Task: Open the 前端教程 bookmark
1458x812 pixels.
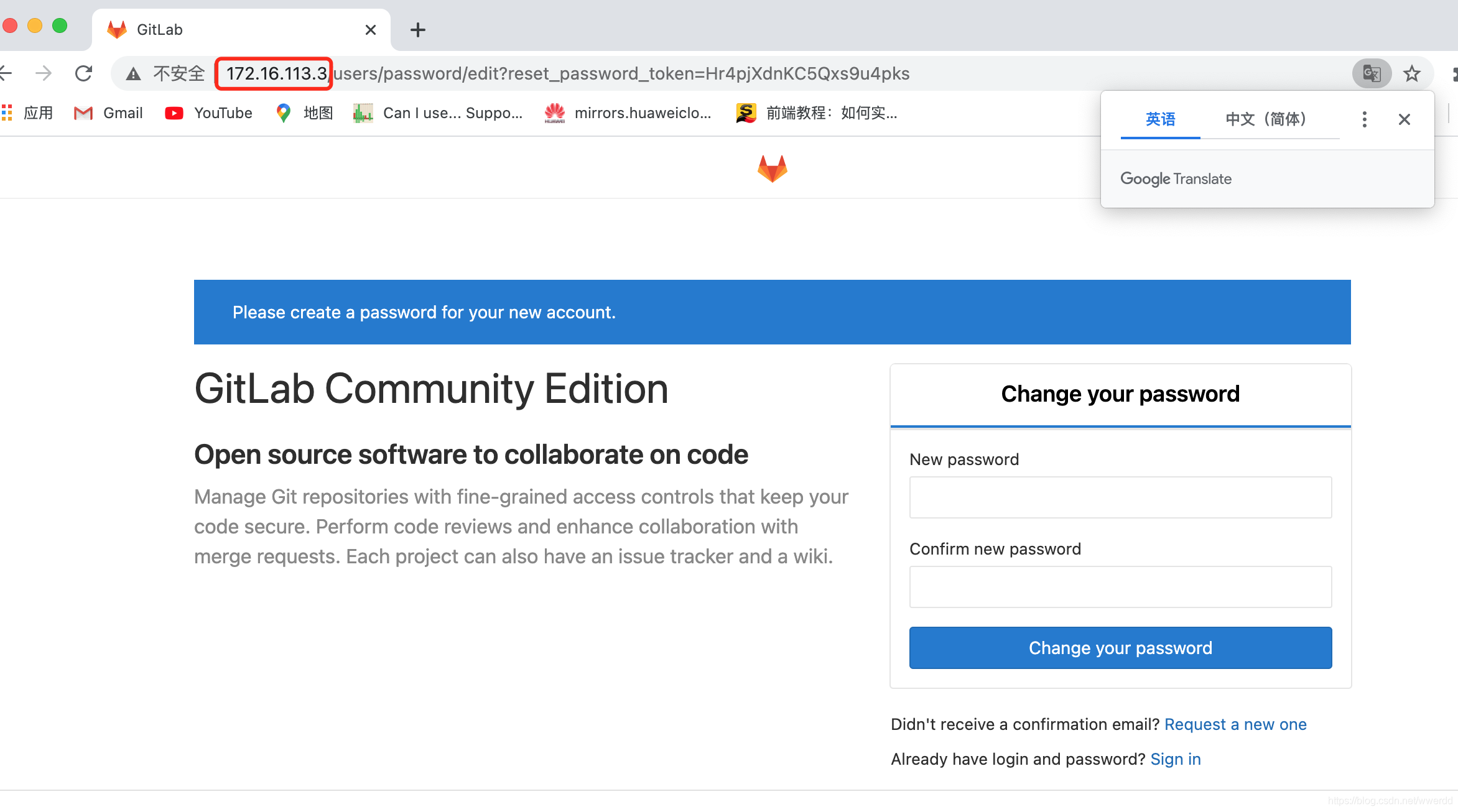Action: (817, 113)
